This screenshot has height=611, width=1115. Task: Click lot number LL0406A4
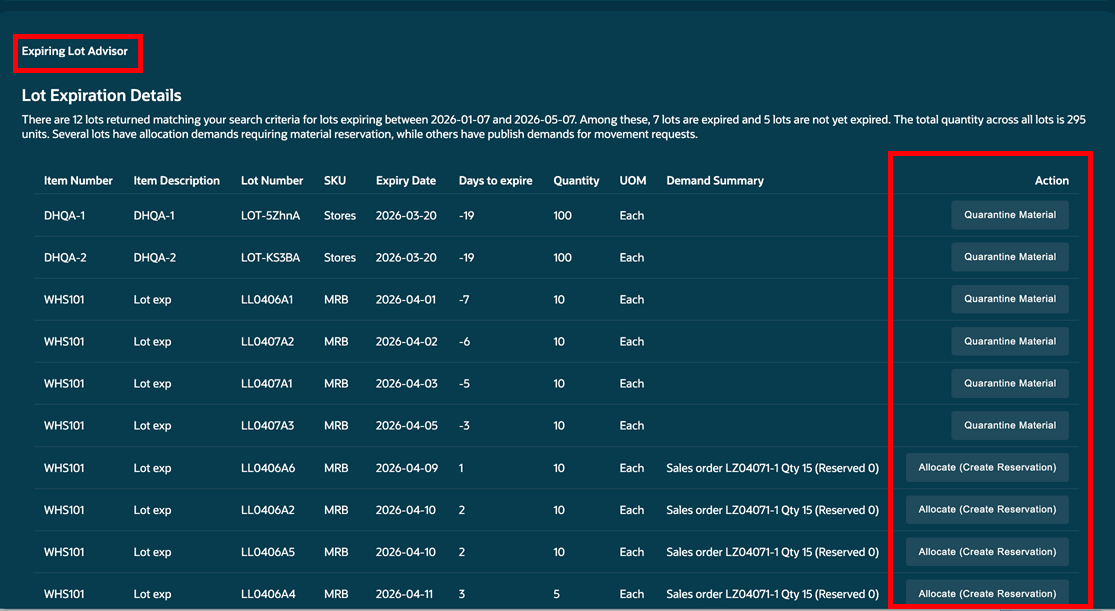[x=268, y=594]
